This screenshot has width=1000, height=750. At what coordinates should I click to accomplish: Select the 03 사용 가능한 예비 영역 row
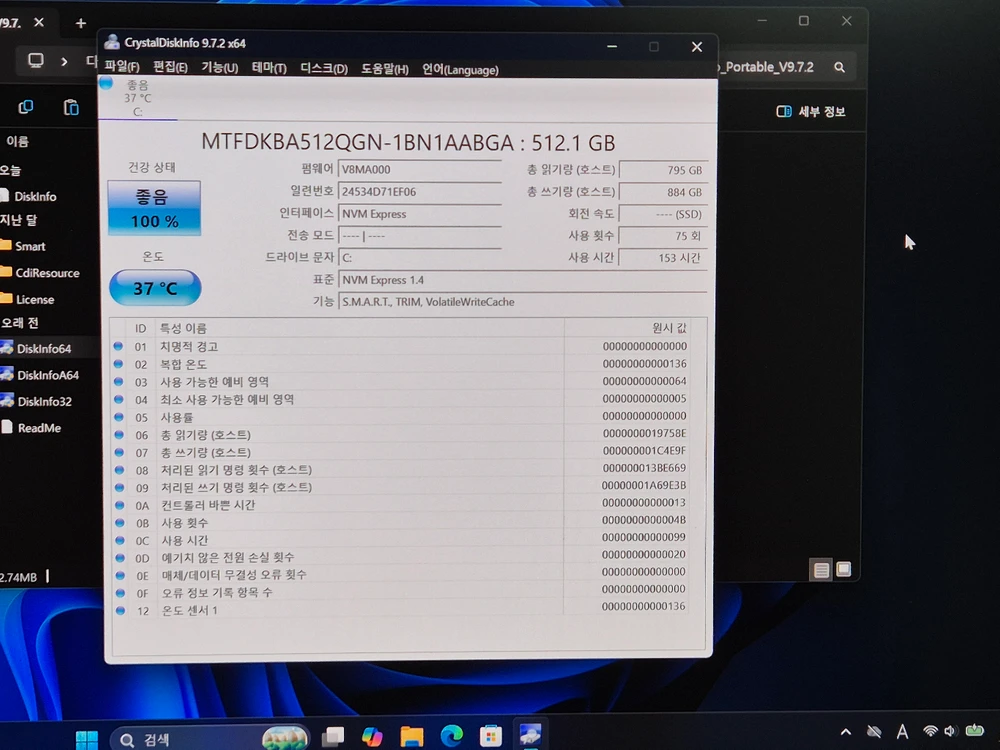(401, 381)
